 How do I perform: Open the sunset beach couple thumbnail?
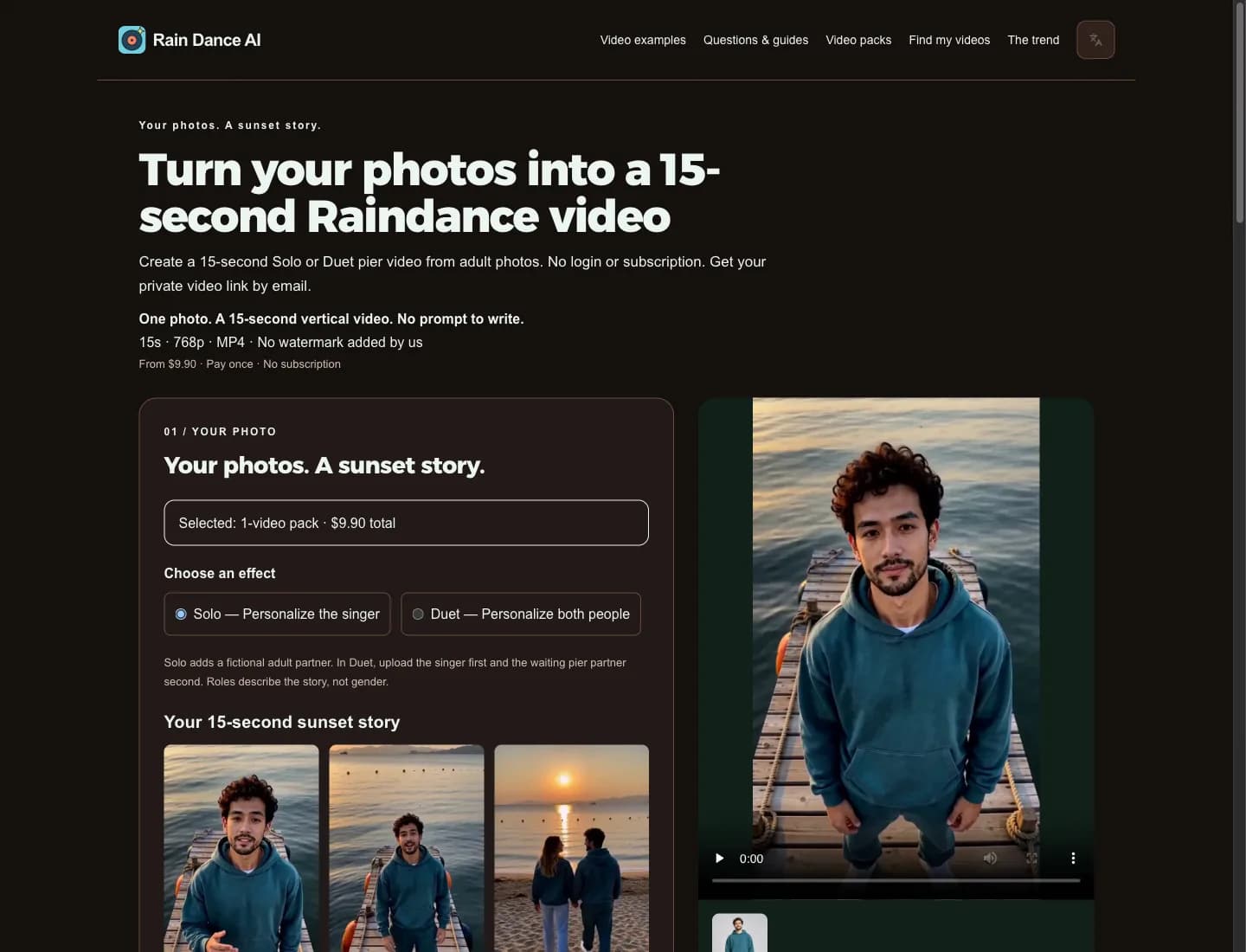(x=571, y=848)
